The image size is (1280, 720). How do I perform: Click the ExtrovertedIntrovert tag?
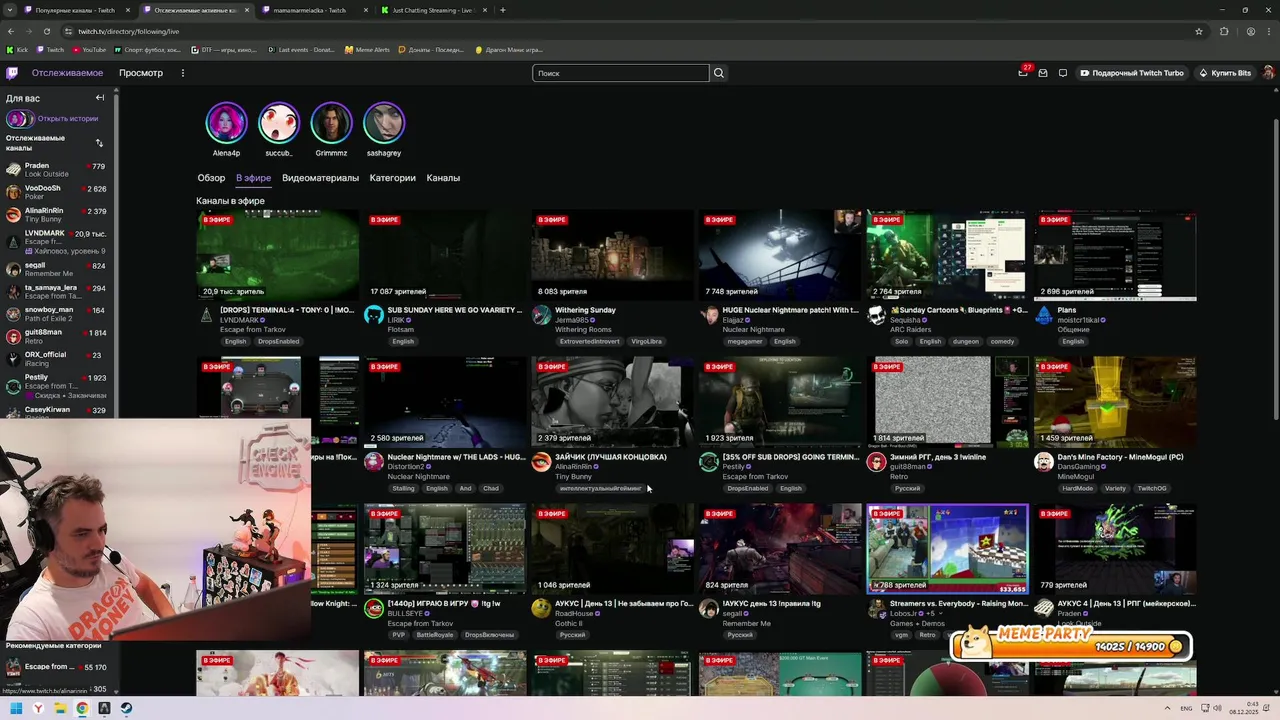coord(590,341)
